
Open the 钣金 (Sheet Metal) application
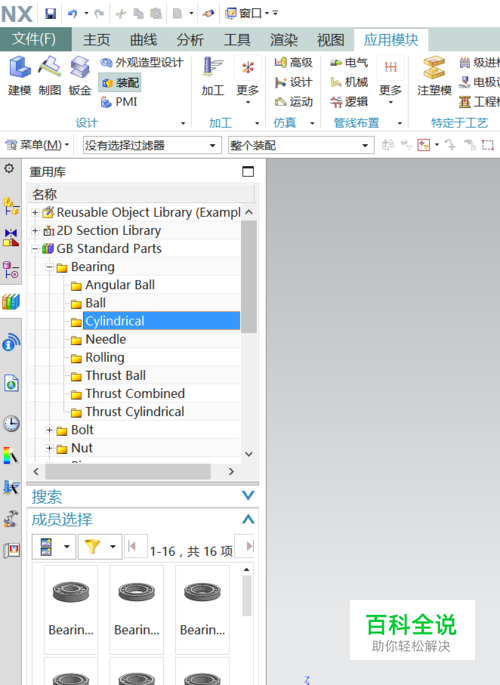tap(80, 76)
